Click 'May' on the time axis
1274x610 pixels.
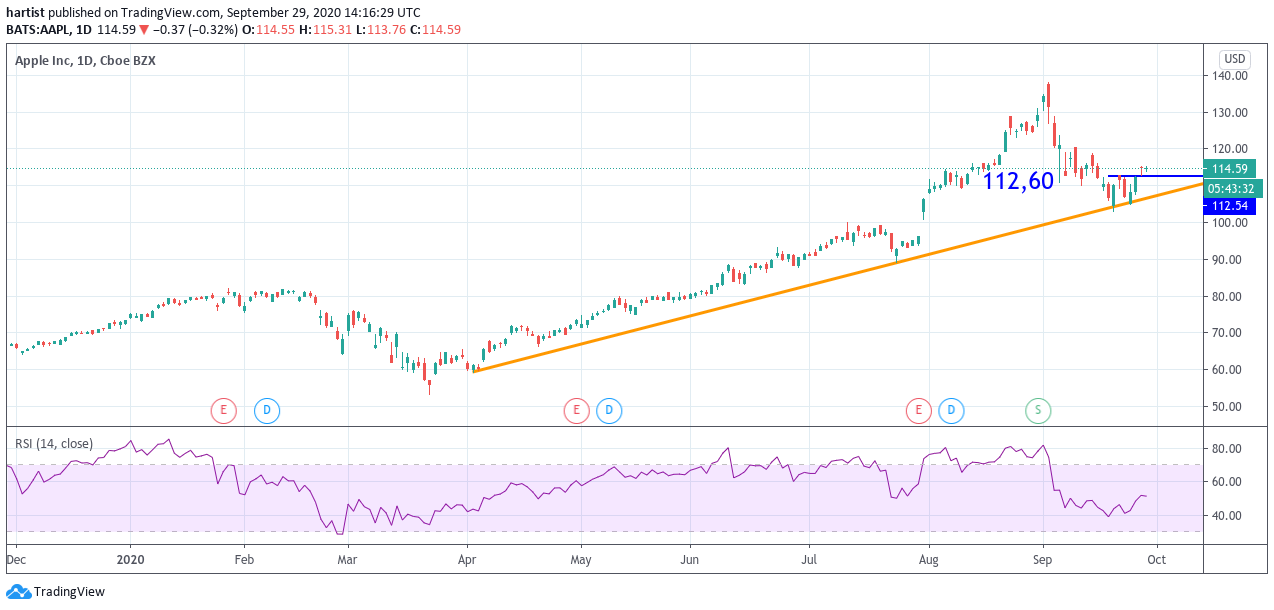pyautogui.click(x=581, y=561)
